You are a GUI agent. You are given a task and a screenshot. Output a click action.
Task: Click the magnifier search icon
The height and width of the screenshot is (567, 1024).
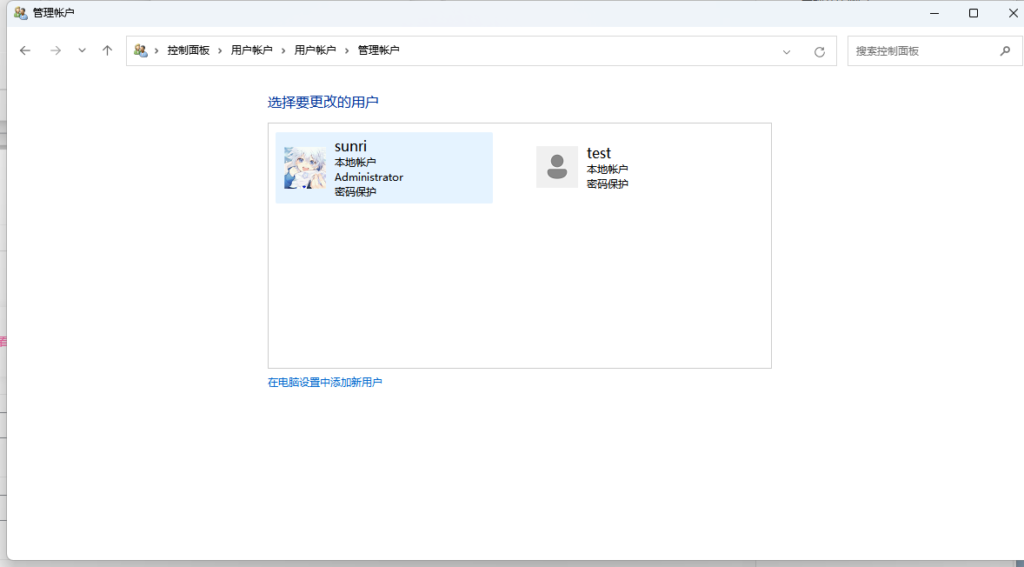pyautogui.click(x=1005, y=51)
